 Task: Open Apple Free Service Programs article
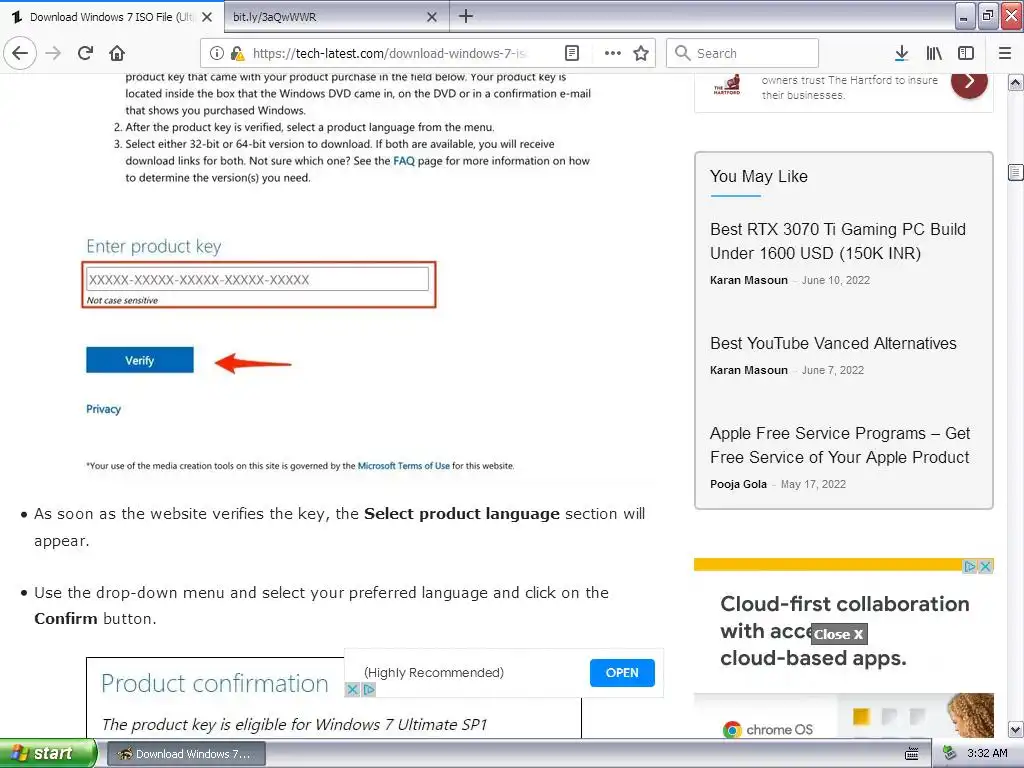840,445
